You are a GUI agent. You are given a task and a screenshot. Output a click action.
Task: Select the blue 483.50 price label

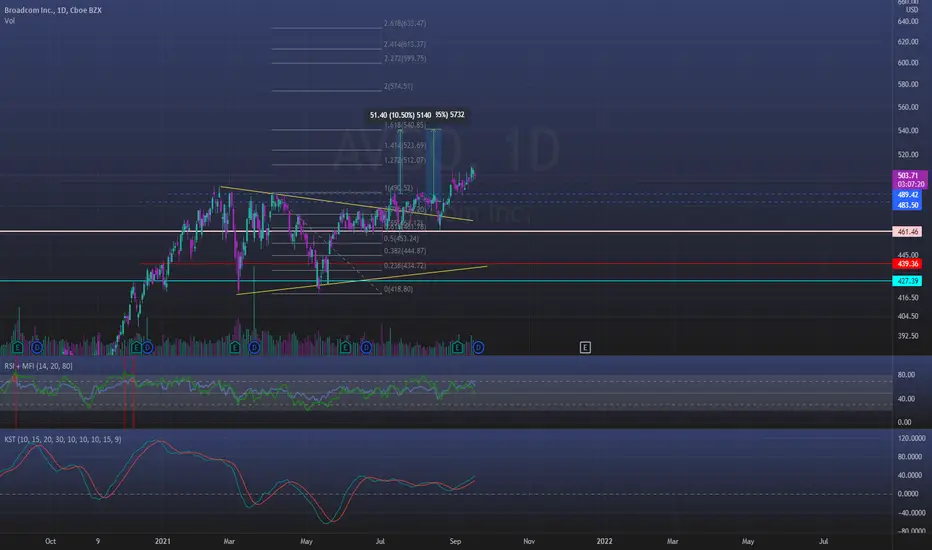[907, 205]
